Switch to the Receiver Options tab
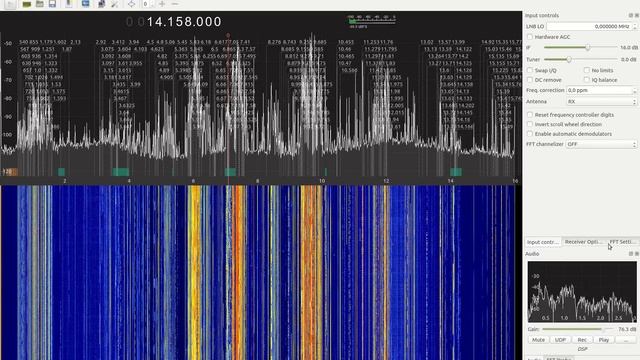This screenshot has height=360, width=640. [x=583, y=242]
